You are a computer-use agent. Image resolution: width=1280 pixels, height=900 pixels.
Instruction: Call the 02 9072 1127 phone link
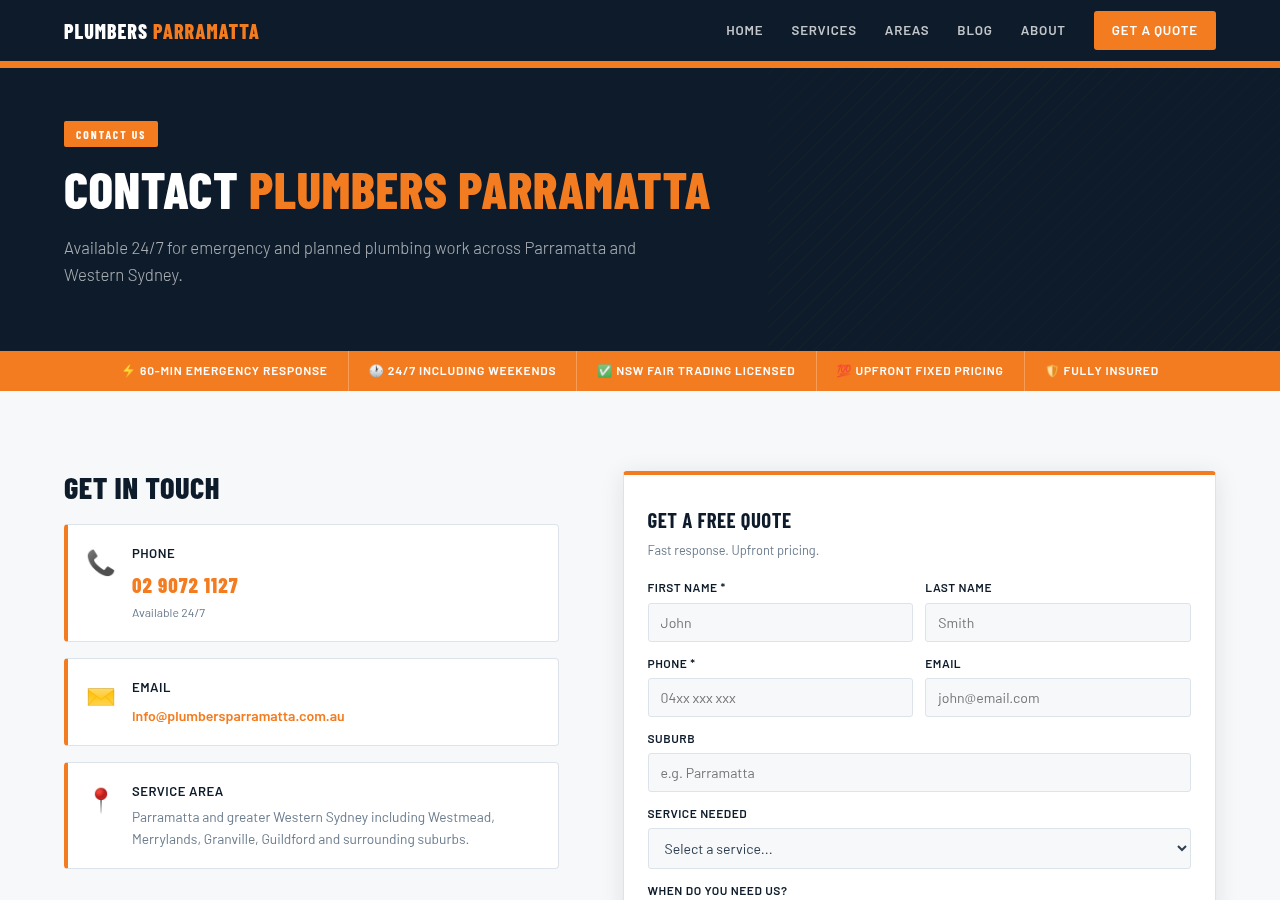185,583
